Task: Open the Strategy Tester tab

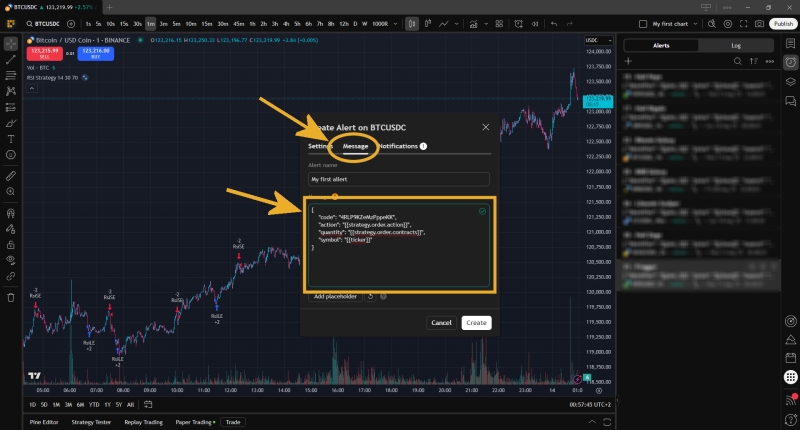Action: click(91, 422)
